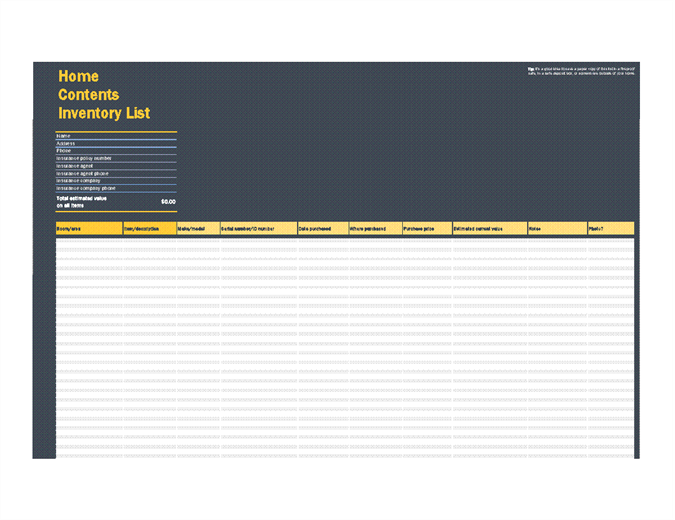
Task: Click the Date purchased column header
Action: [321, 229]
